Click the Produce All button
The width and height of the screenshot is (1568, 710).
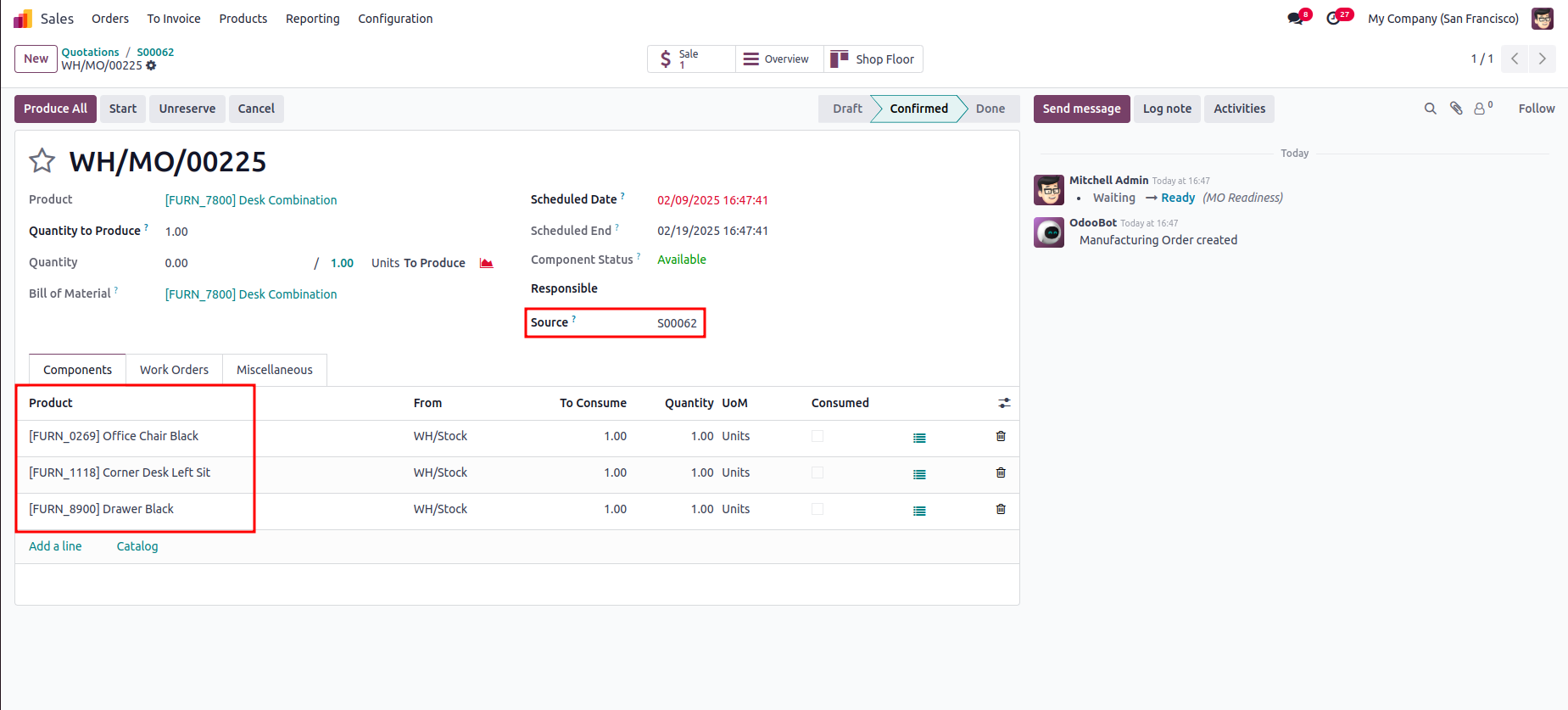point(55,109)
